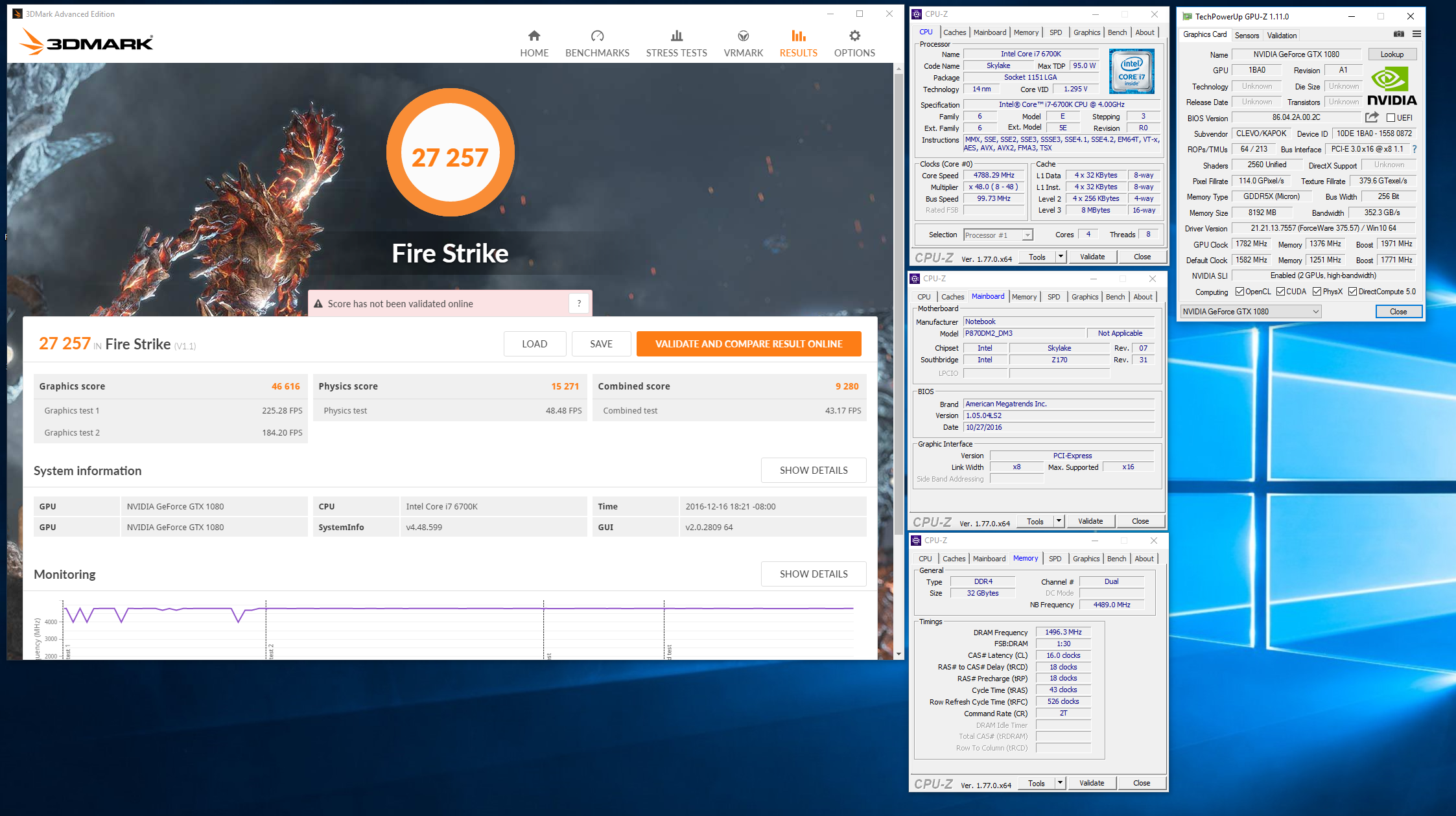Toggle the UEFI checkbox
1456x816 pixels.
pyautogui.click(x=1391, y=118)
